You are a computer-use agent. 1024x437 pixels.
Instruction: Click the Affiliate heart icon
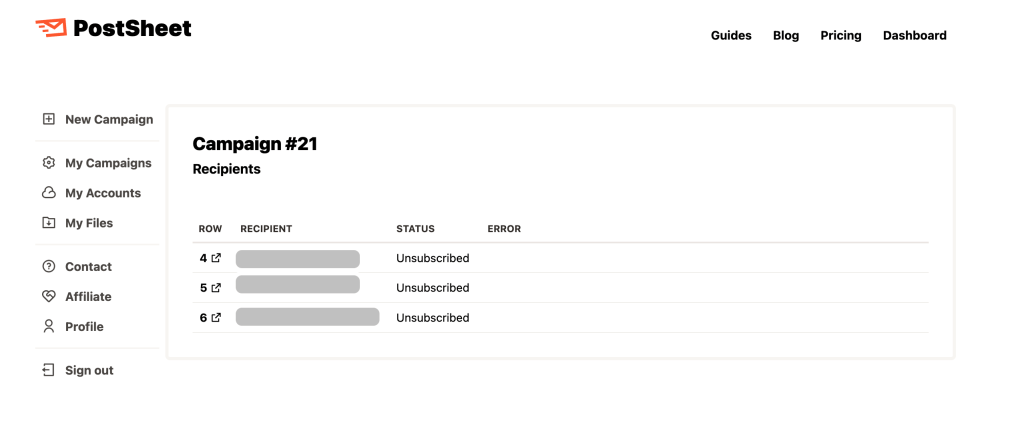tap(48, 297)
